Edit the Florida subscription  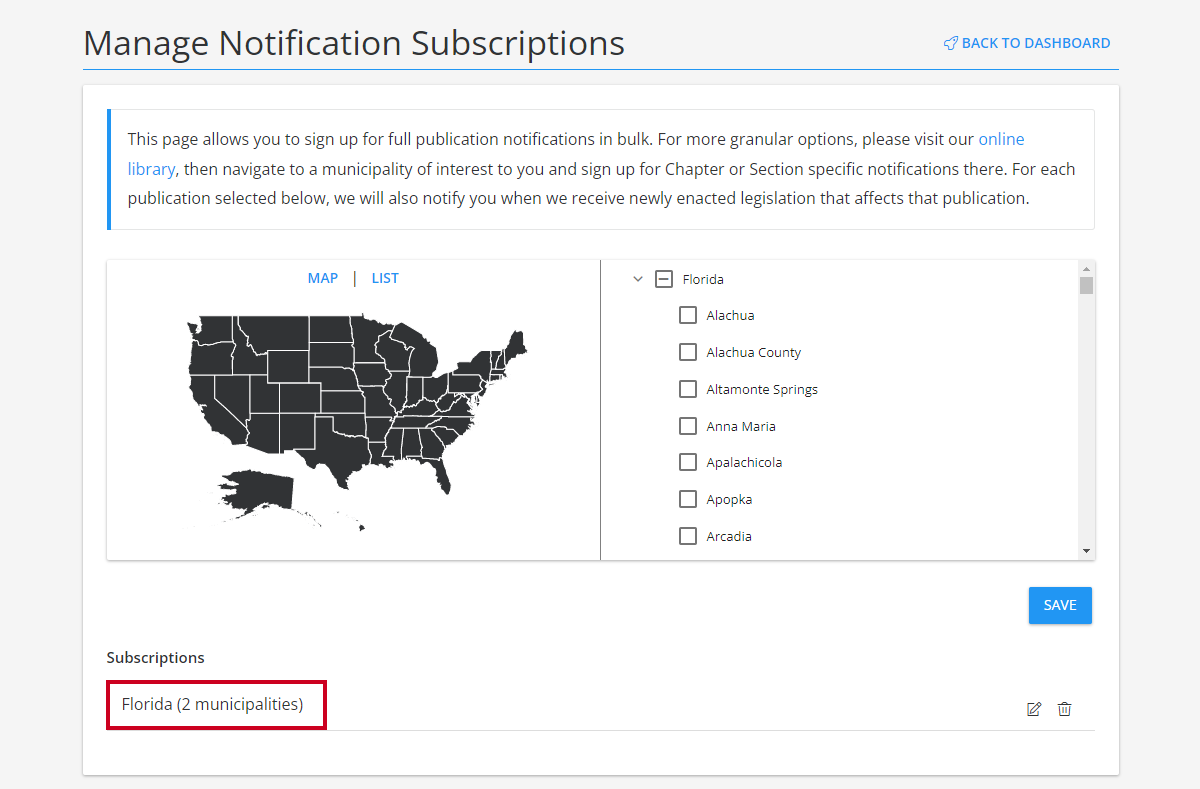coord(1034,709)
